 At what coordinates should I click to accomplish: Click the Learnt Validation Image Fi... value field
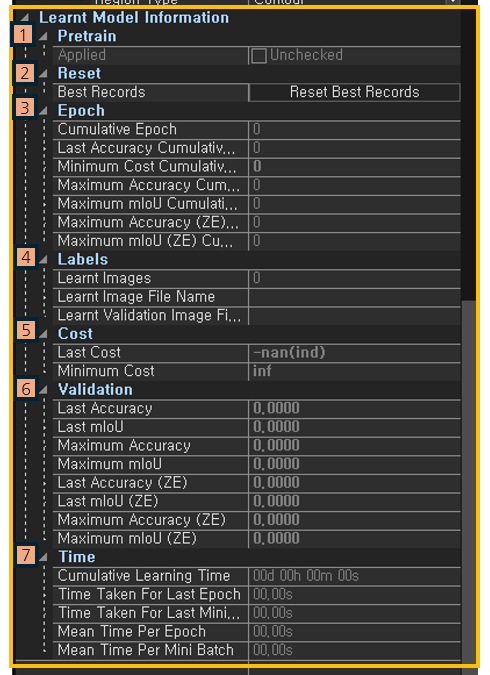pyautogui.click(x=354, y=316)
